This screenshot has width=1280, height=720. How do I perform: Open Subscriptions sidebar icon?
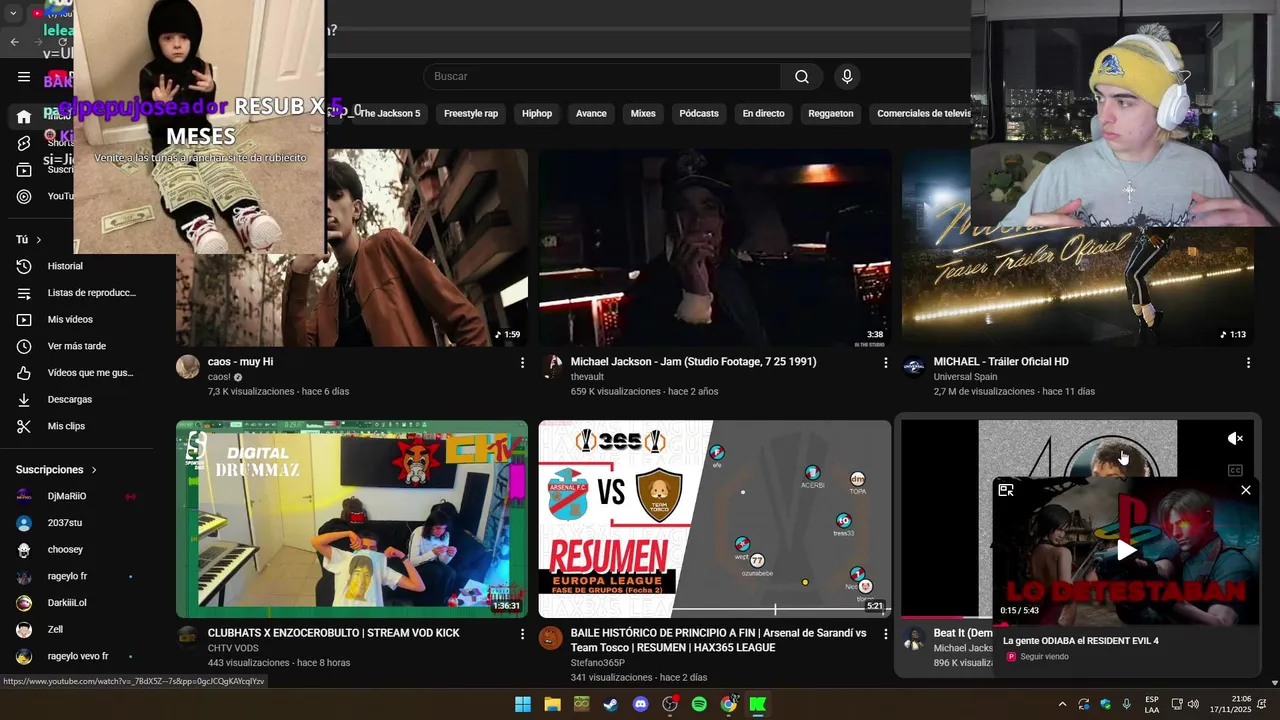click(x=24, y=170)
